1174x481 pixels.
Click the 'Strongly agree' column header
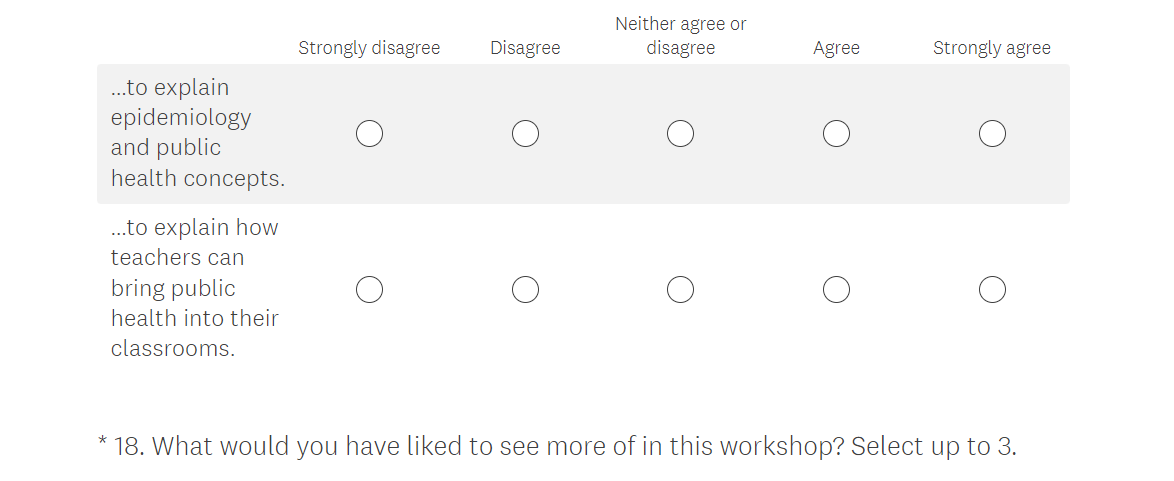coord(992,48)
